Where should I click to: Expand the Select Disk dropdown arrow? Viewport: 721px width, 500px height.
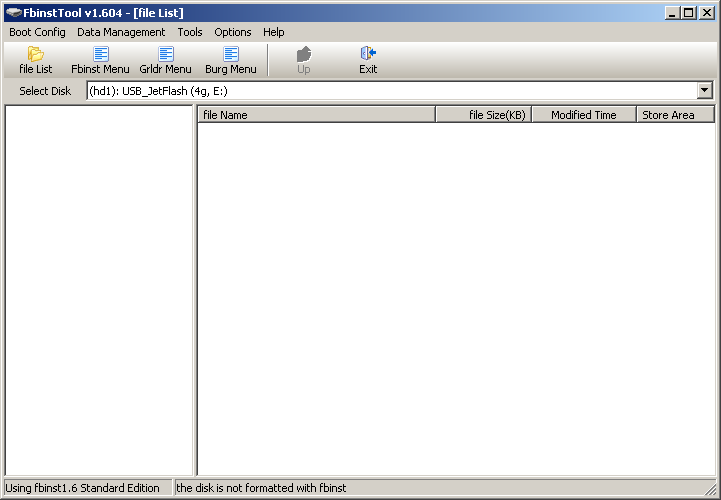(704, 91)
